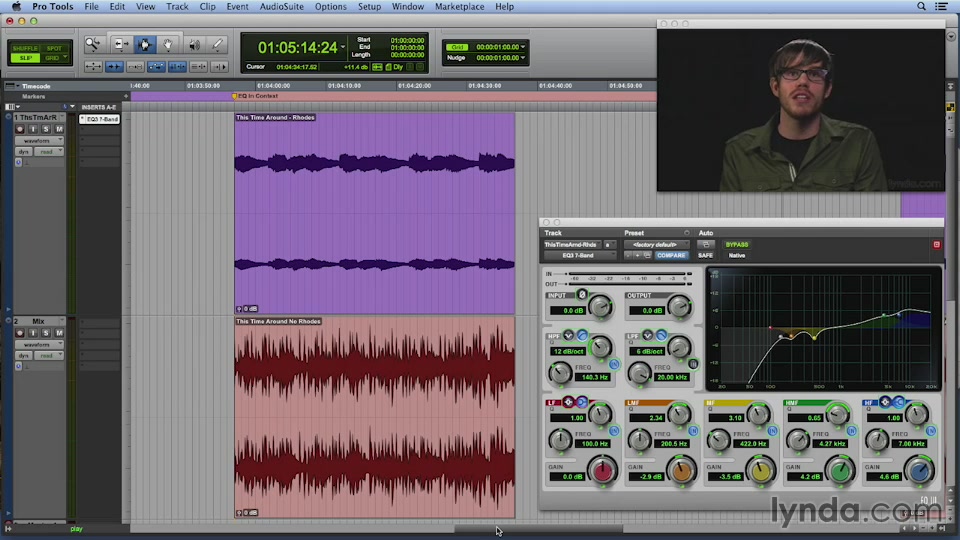Viewport: 960px width, 540px height.
Task: Select the Pencil tool
Action: click(217, 45)
